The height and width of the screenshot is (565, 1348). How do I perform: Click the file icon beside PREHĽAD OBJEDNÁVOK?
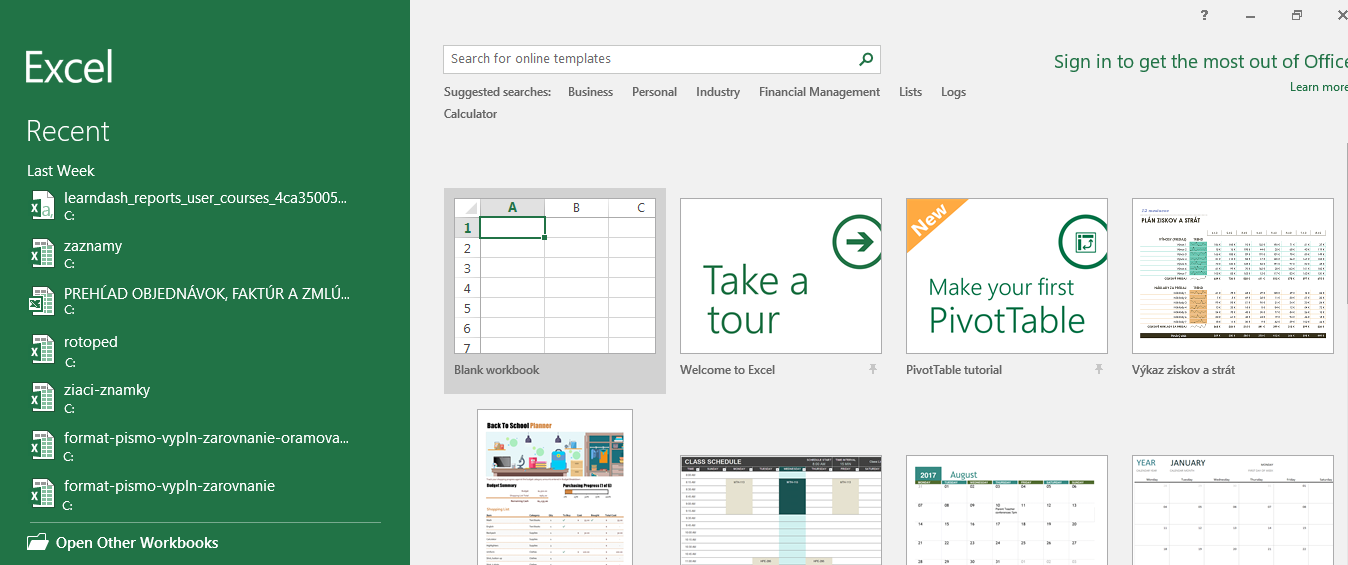pyautogui.click(x=43, y=302)
